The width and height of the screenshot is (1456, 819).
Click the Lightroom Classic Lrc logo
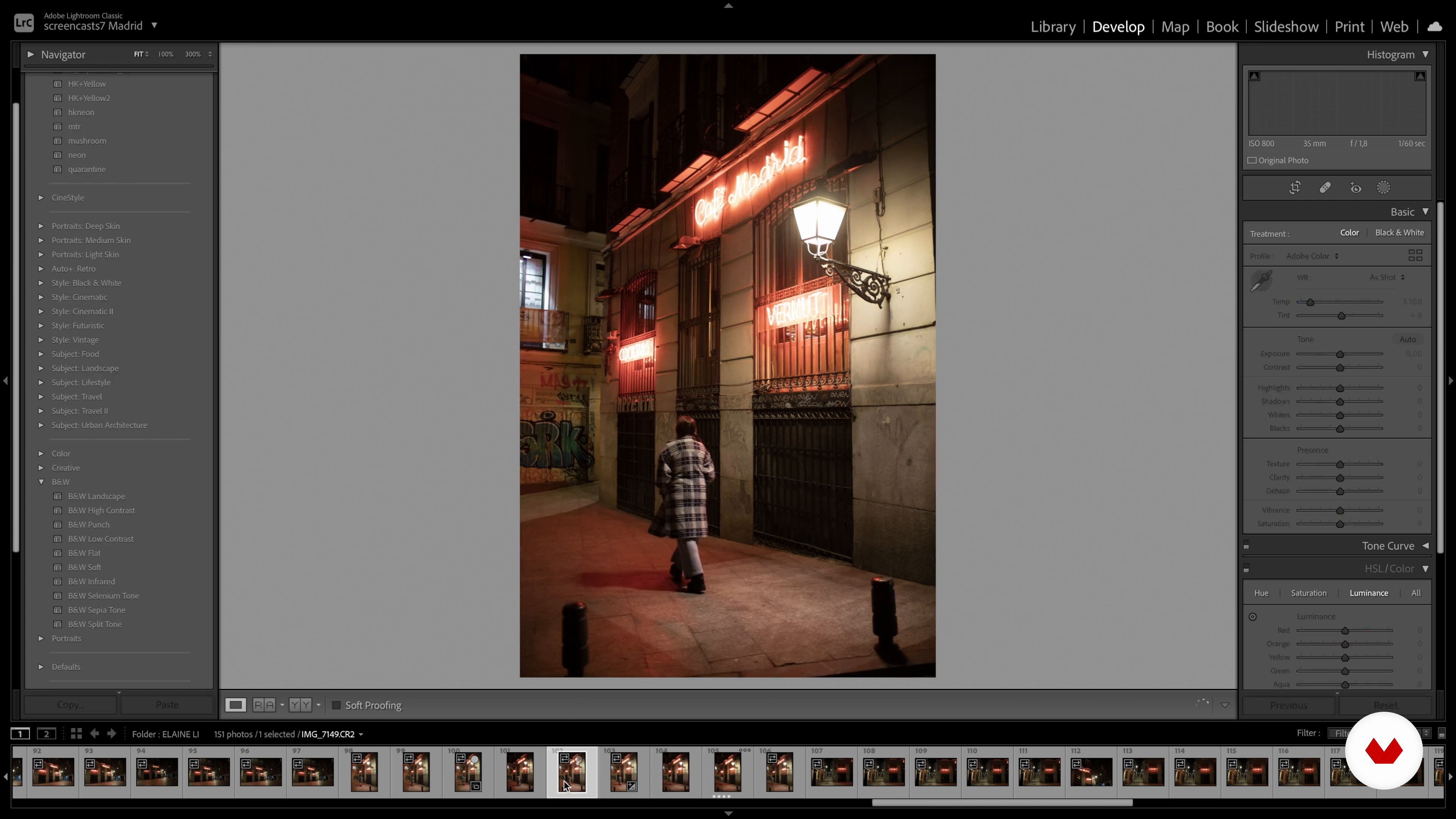point(24,23)
